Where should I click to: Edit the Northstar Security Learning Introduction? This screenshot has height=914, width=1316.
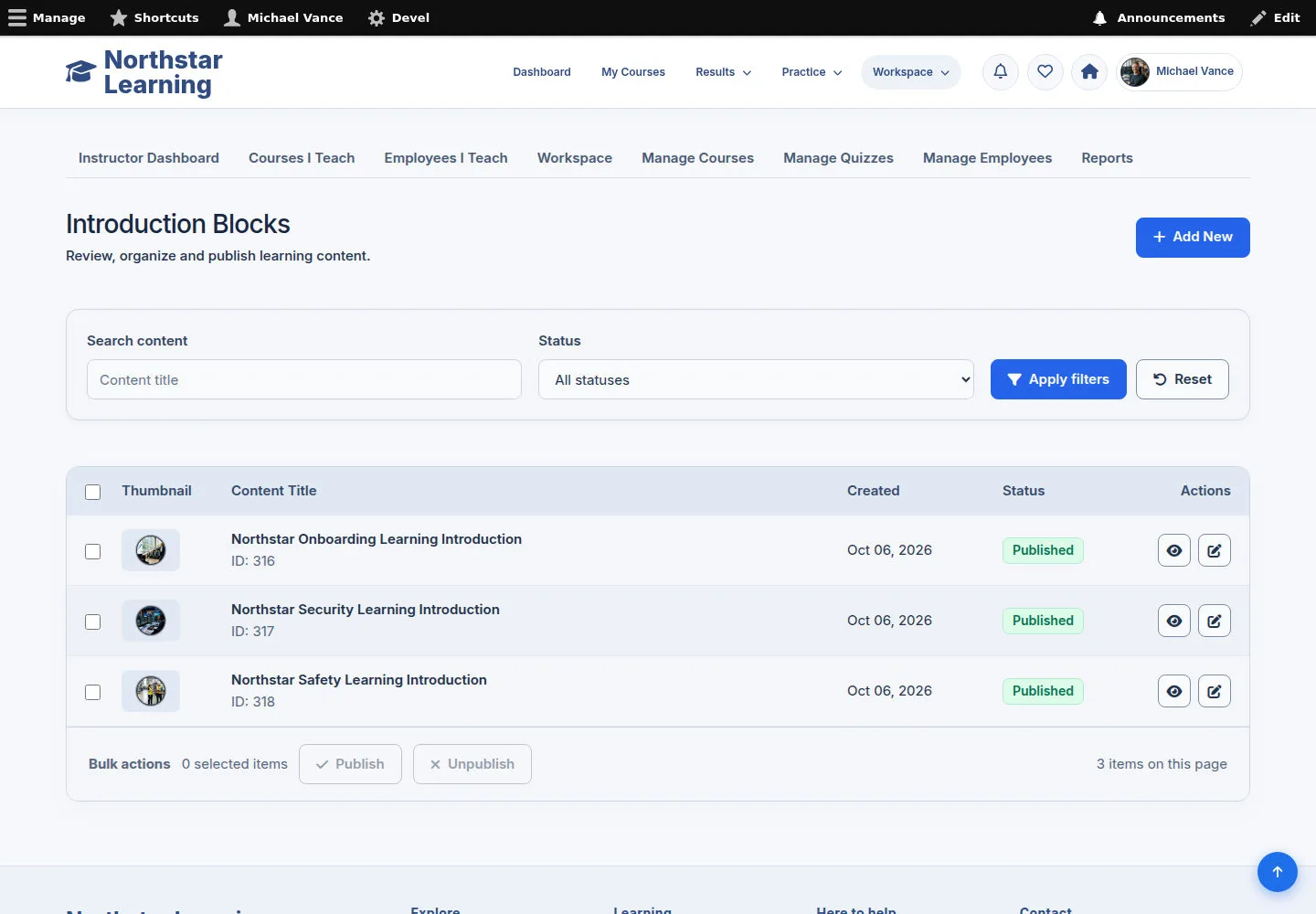click(x=1215, y=621)
